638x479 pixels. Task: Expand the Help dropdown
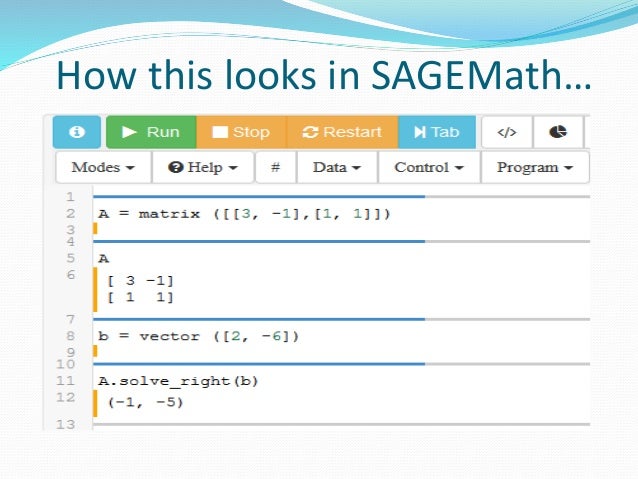click(203, 167)
